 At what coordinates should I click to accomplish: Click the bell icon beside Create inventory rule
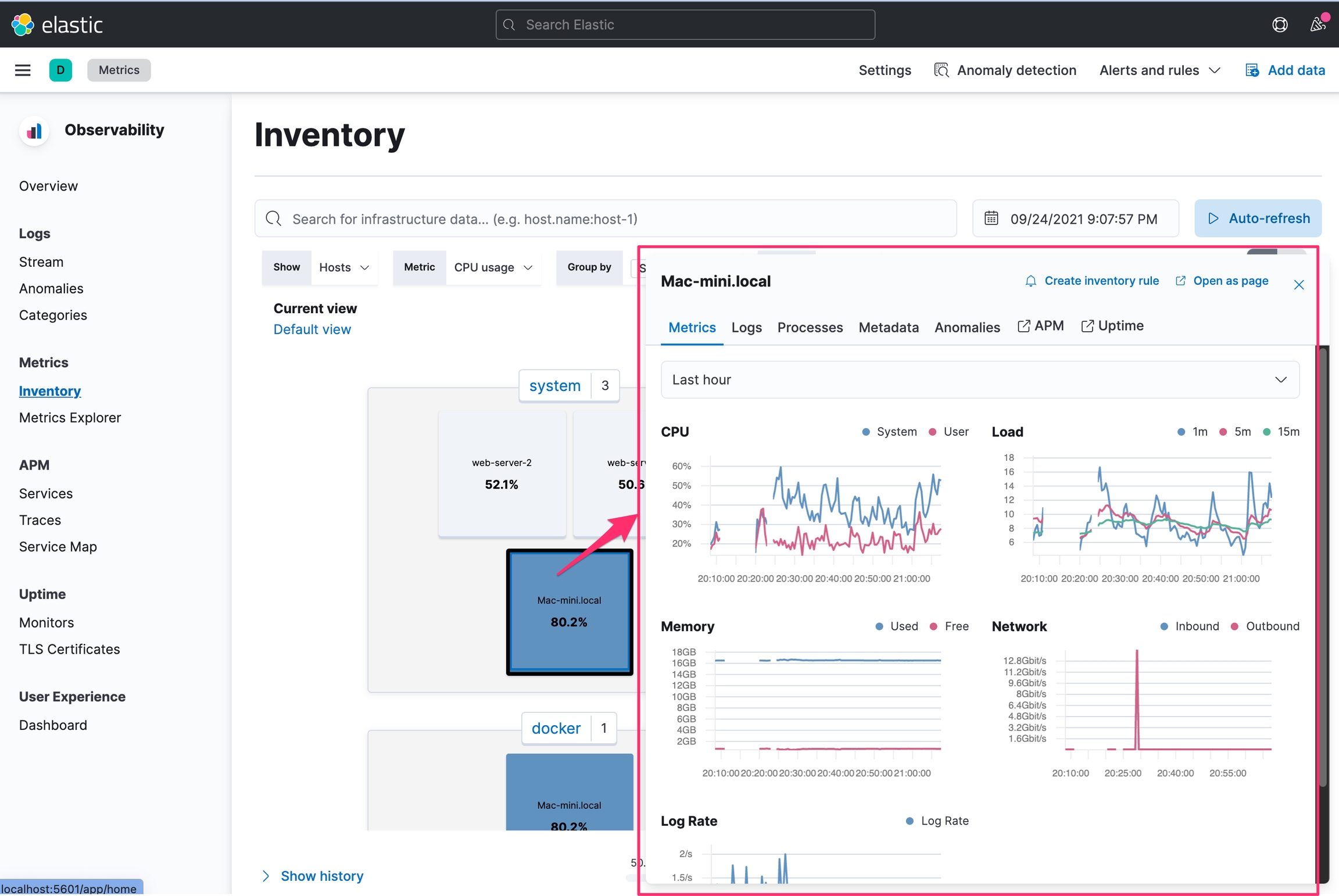point(1030,281)
